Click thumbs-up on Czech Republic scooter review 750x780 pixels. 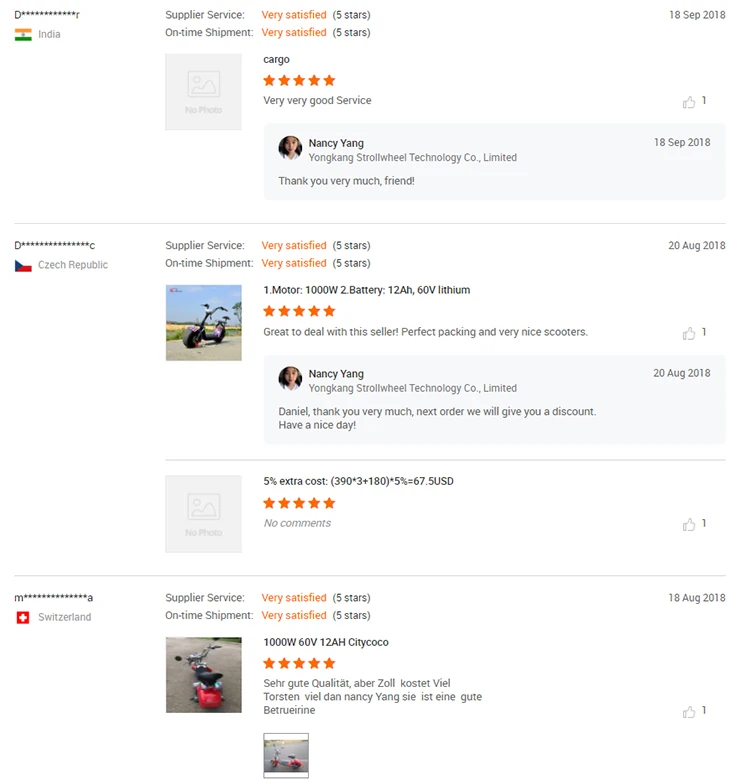[x=689, y=333]
